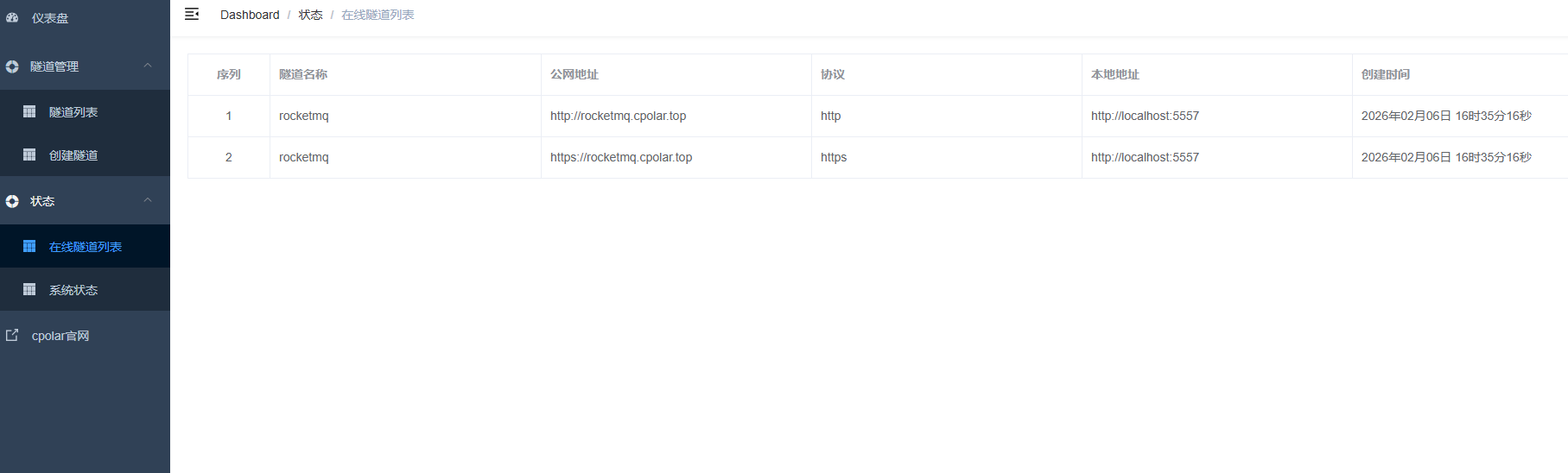Select 系统状态 in the sidebar

coord(73,290)
